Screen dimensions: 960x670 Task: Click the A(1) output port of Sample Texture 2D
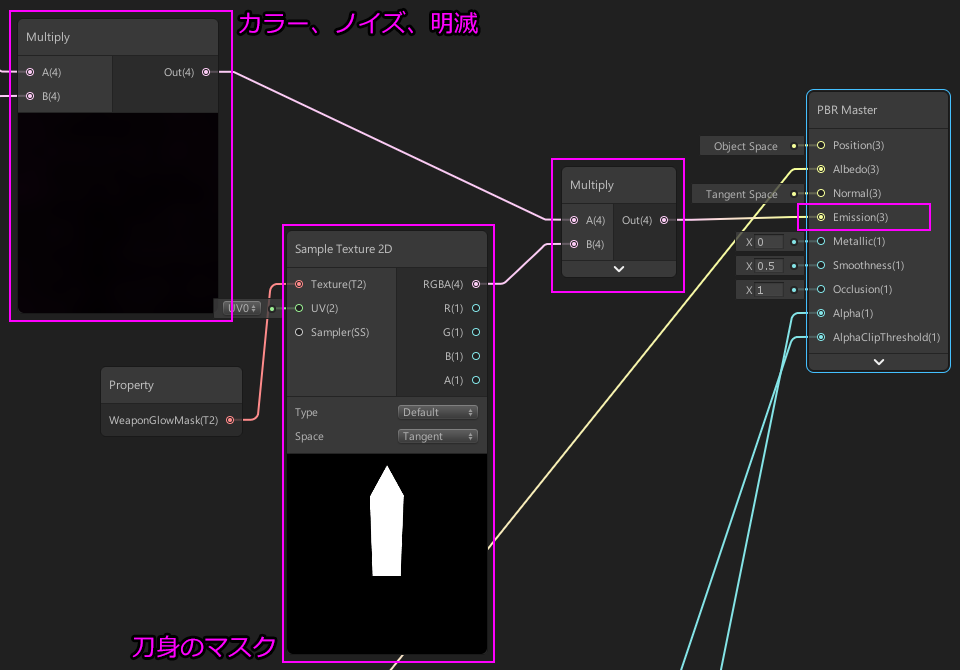[x=476, y=380]
